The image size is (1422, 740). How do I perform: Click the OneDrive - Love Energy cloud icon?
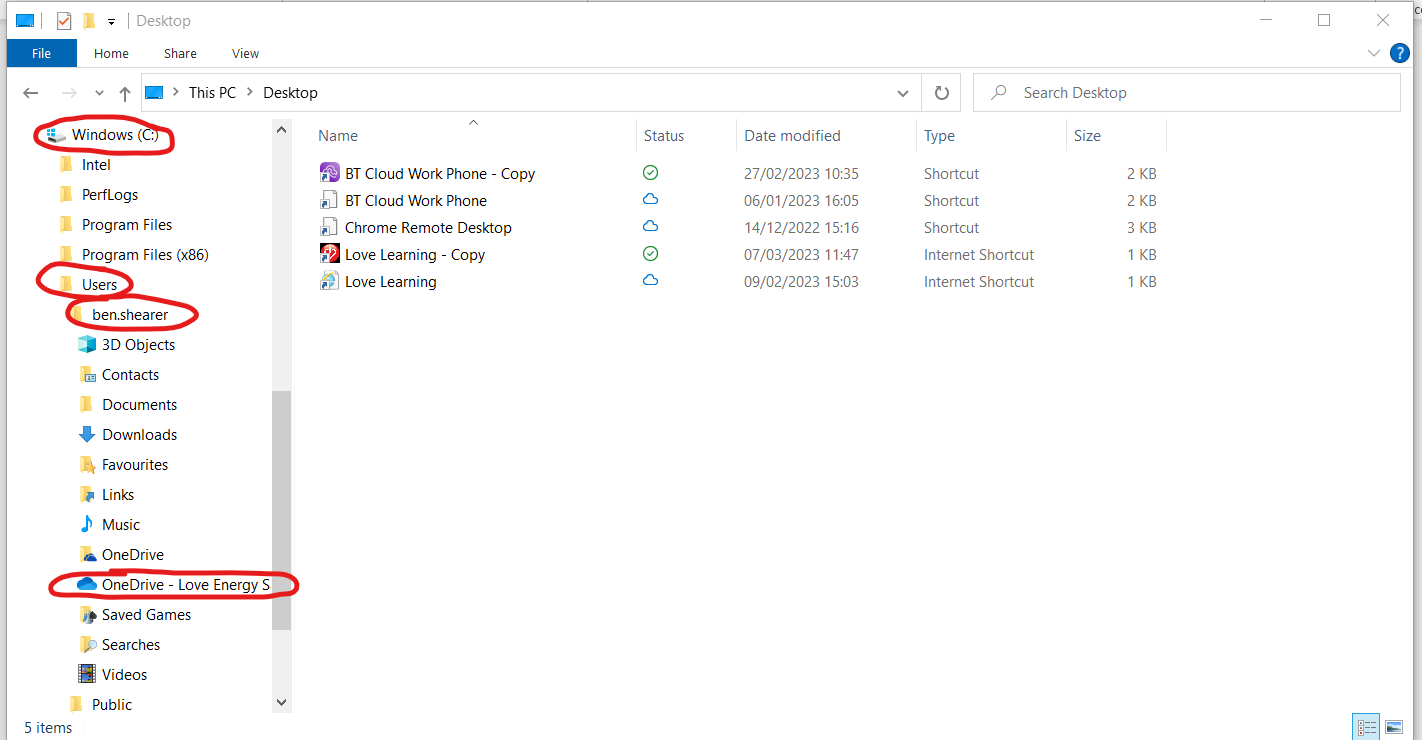click(87, 584)
